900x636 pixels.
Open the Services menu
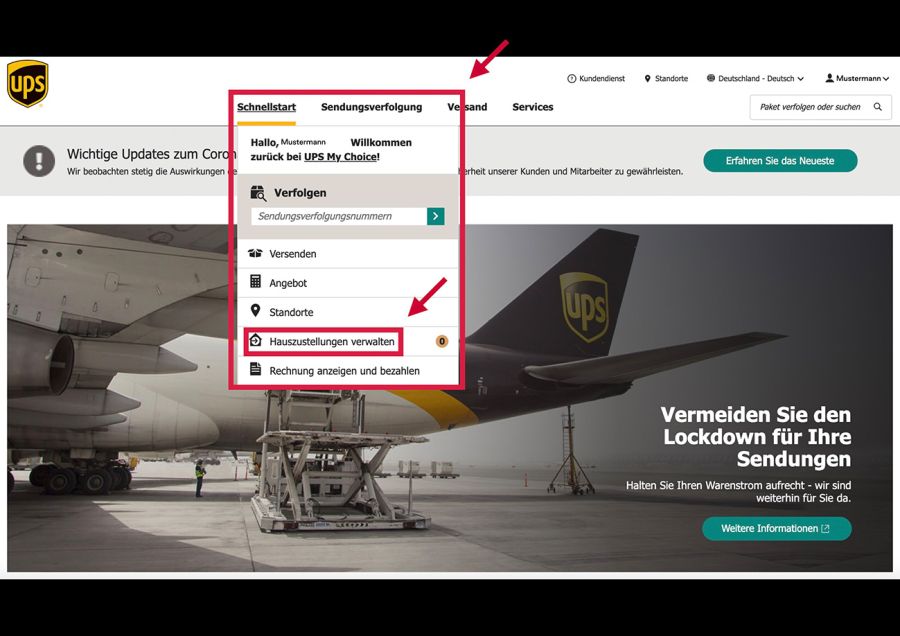click(533, 107)
